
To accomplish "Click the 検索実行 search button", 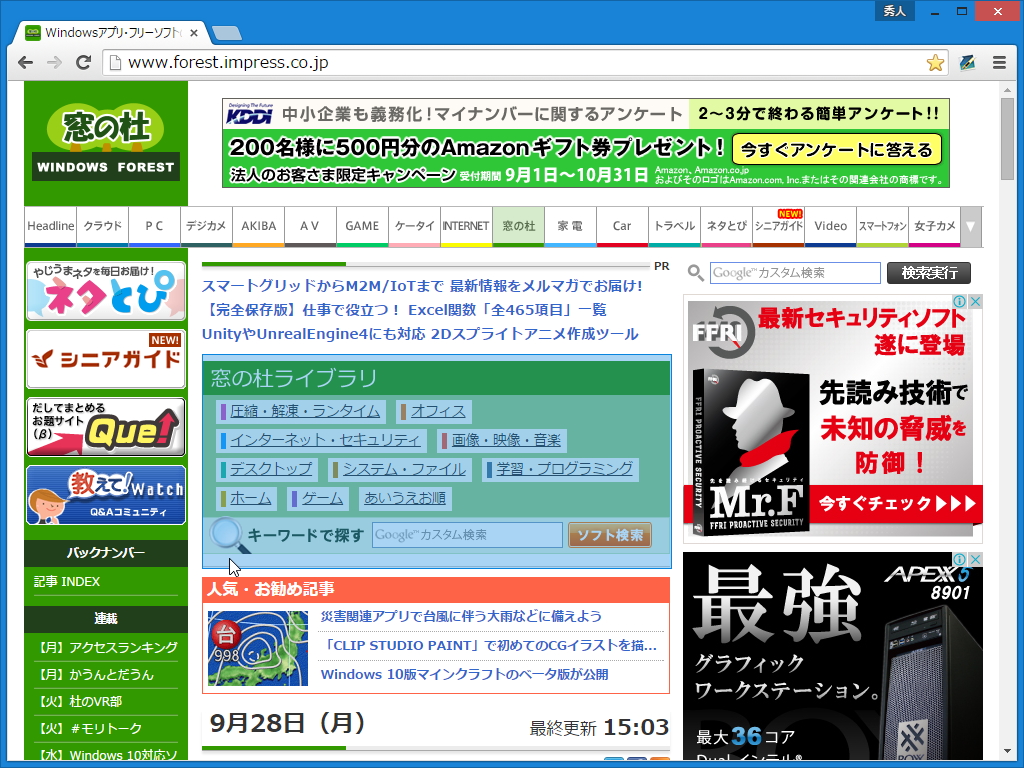I will [x=929, y=273].
